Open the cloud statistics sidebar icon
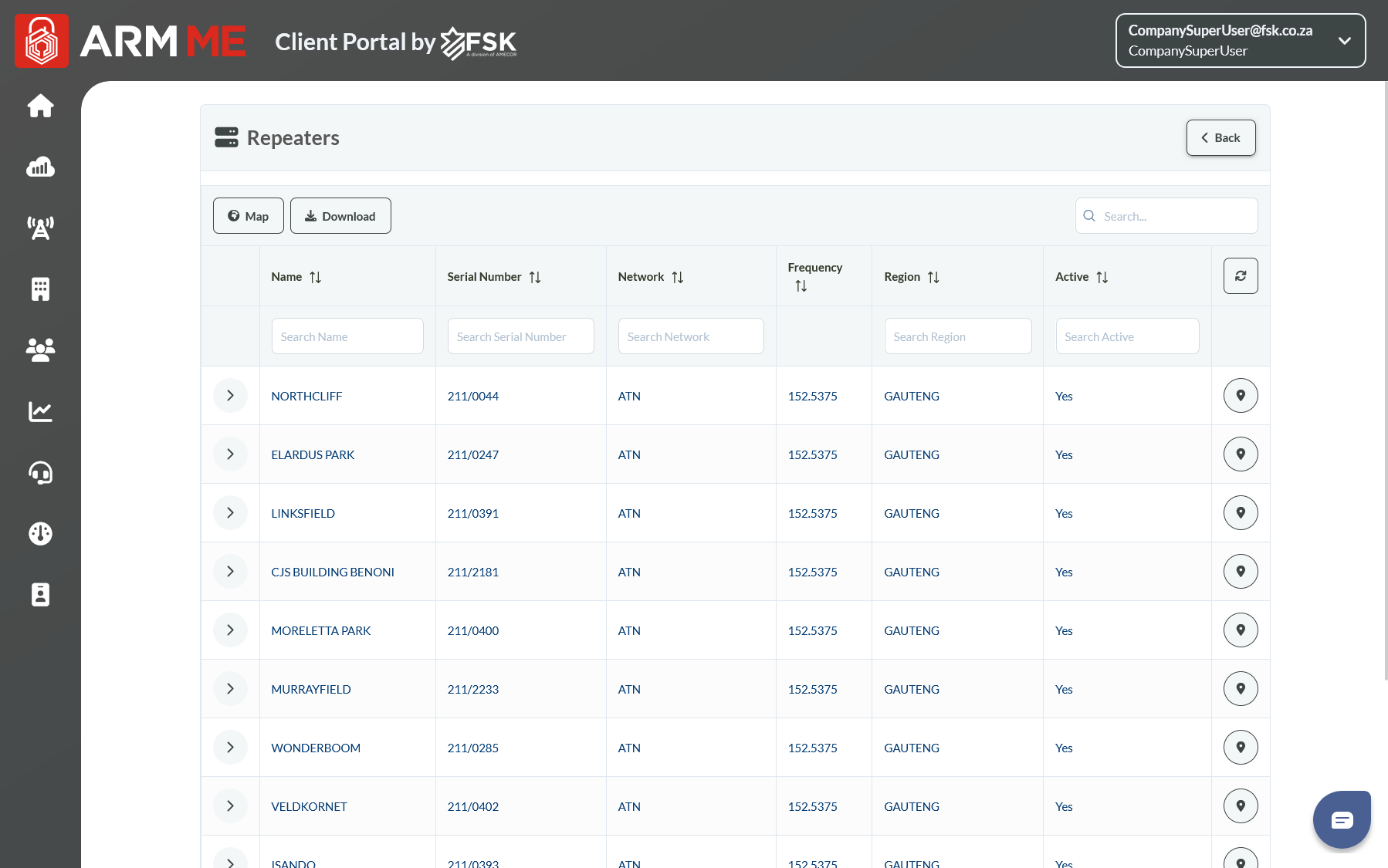This screenshot has height=868, width=1388. pyautogui.click(x=40, y=167)
